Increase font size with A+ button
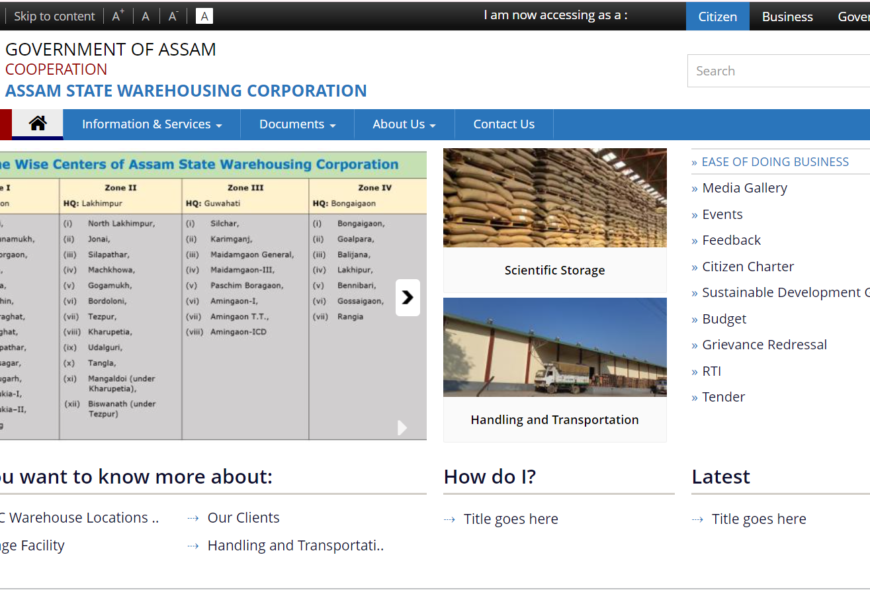 pos(118,16)
